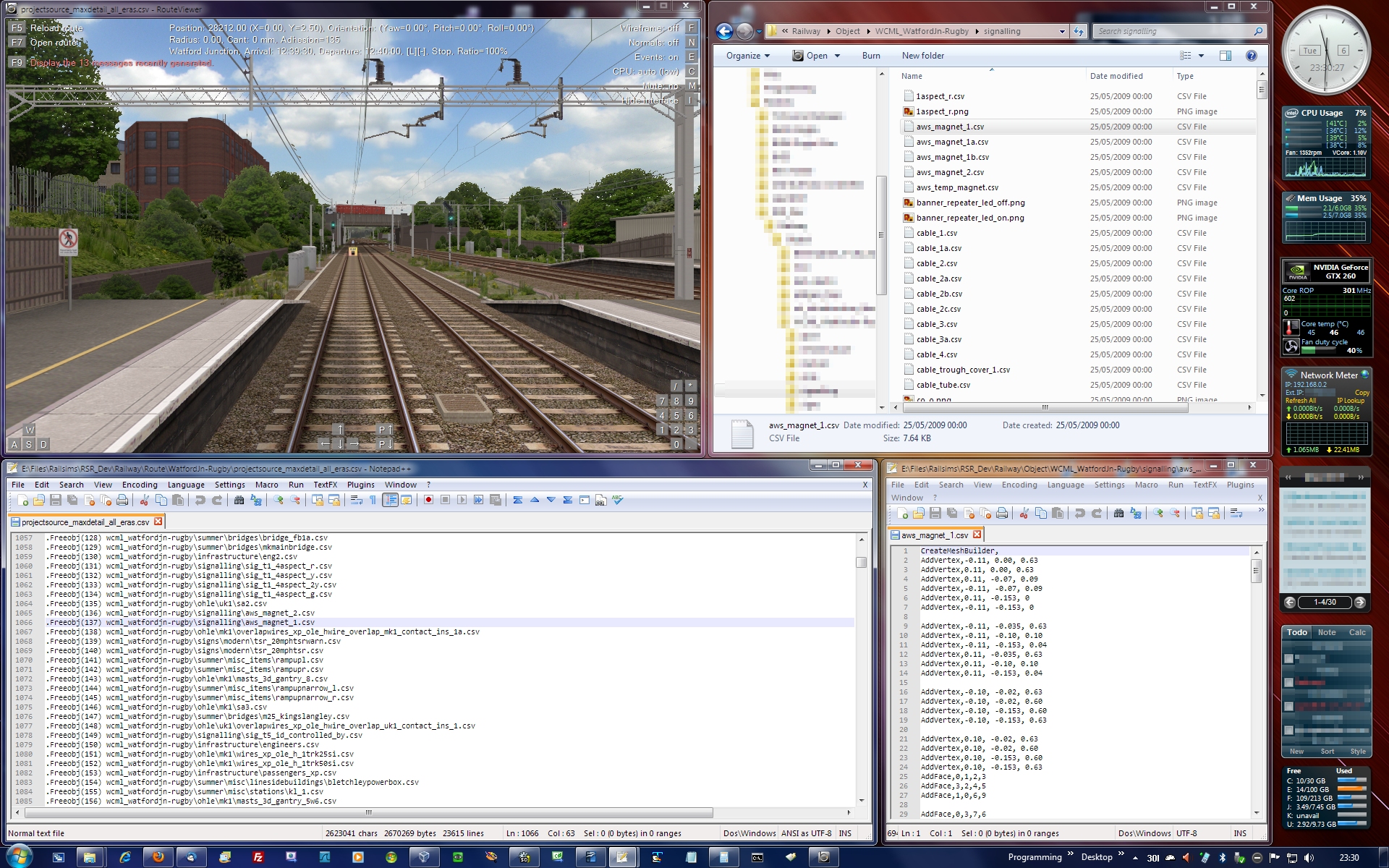
Task: Toggle Explorer preview pane button
Action: pos(1225,56)
